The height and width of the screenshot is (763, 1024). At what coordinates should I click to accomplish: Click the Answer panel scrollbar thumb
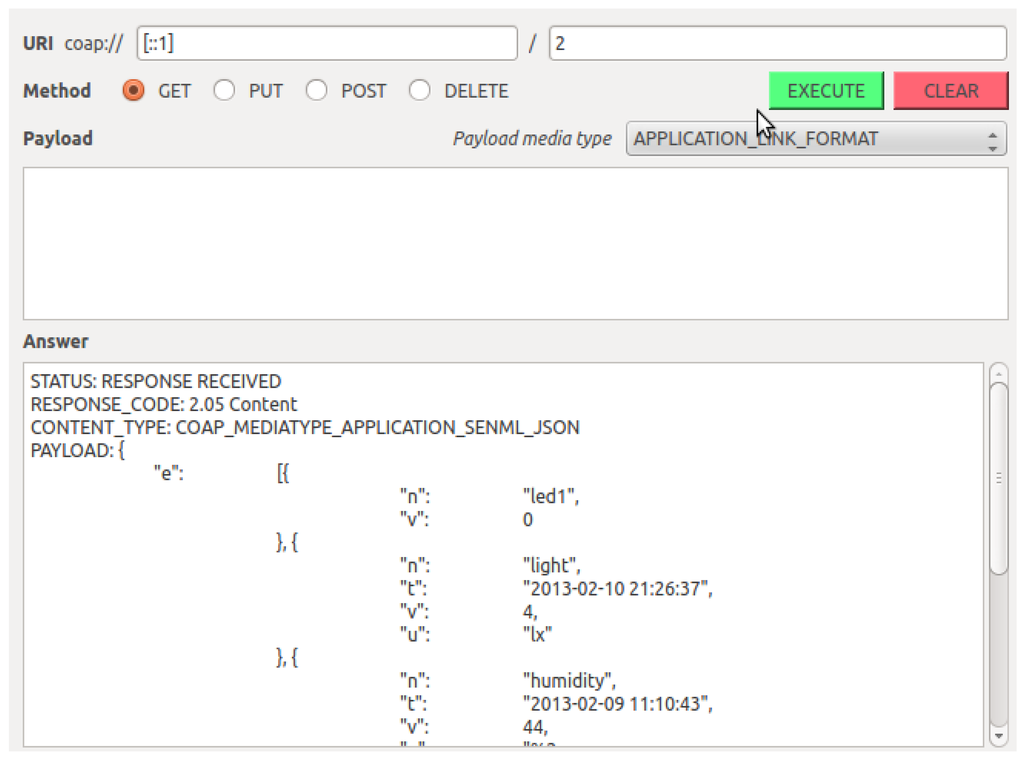point(998,477)
